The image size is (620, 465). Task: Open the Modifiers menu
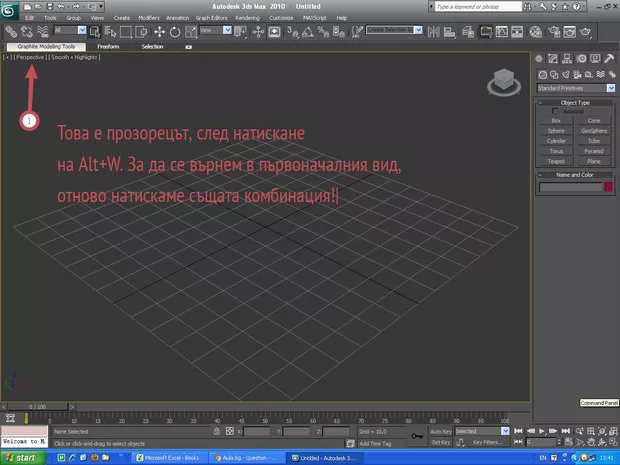(x=148, y=18)
